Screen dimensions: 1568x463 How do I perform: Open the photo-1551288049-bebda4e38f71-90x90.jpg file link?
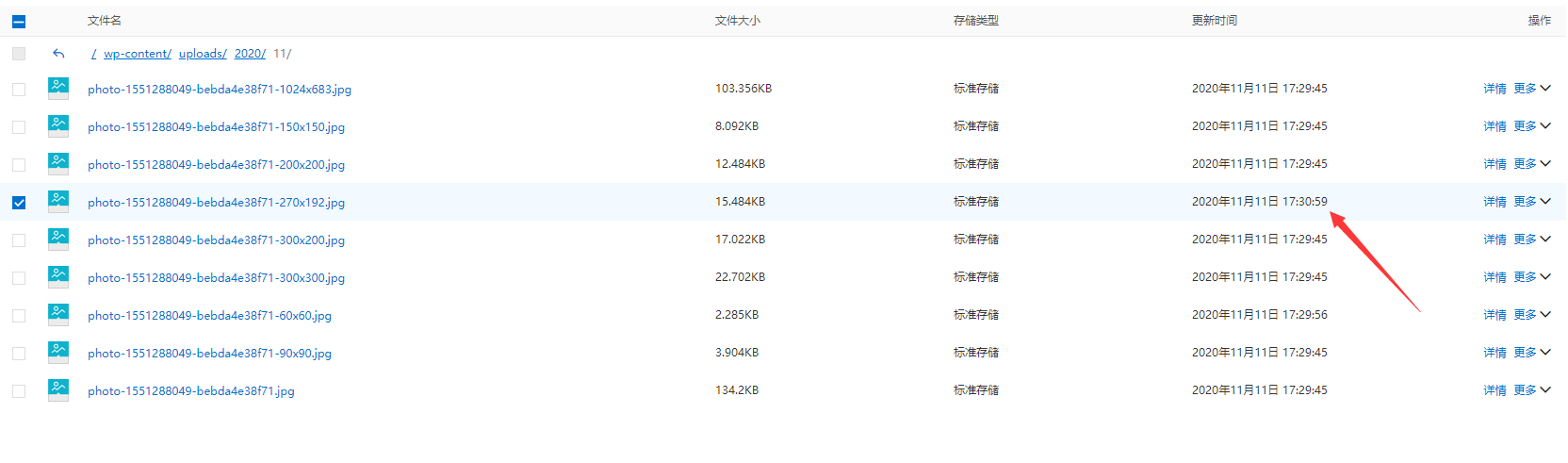tap(209, 354)
